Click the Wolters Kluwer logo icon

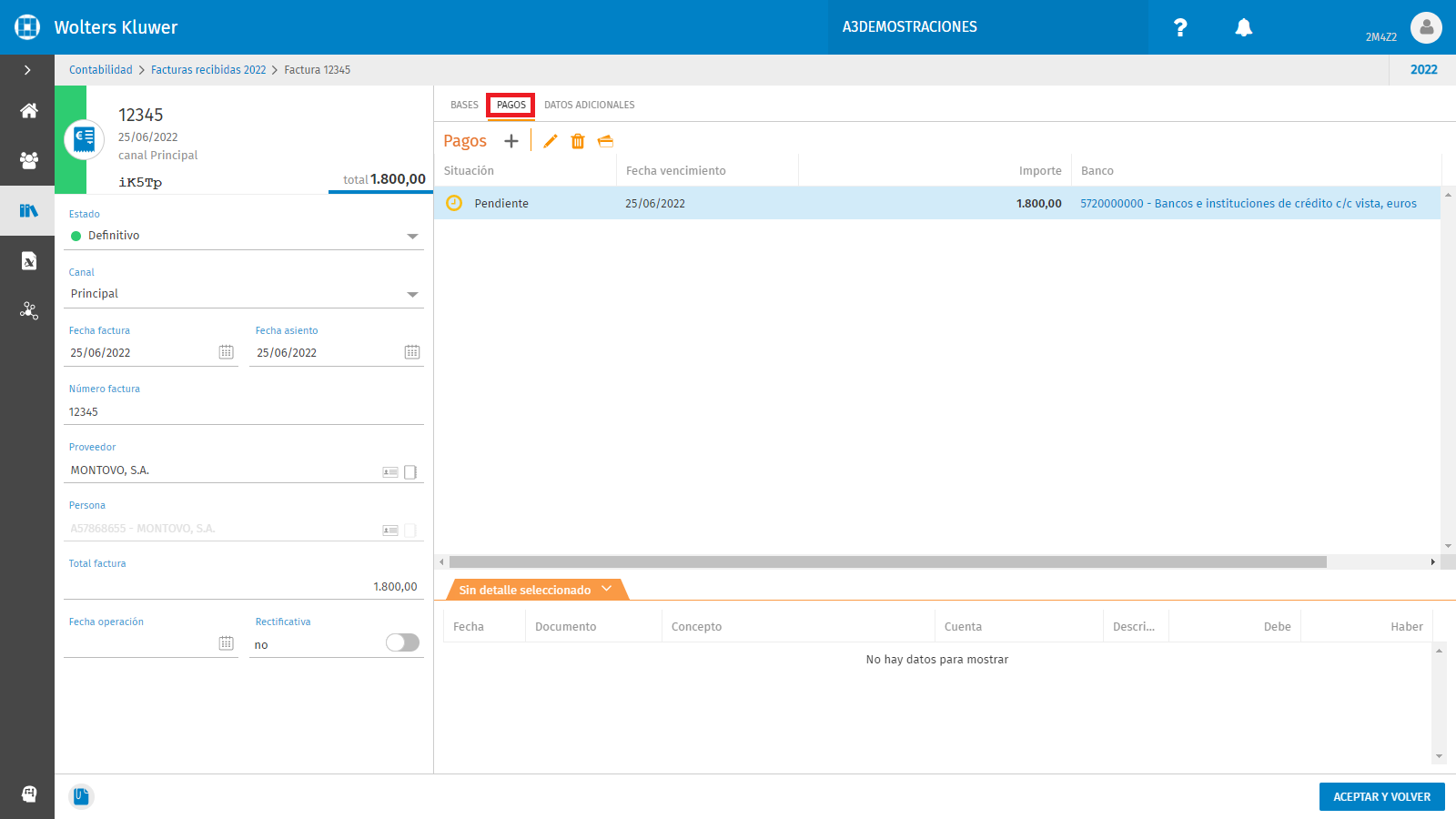point(27,27)
